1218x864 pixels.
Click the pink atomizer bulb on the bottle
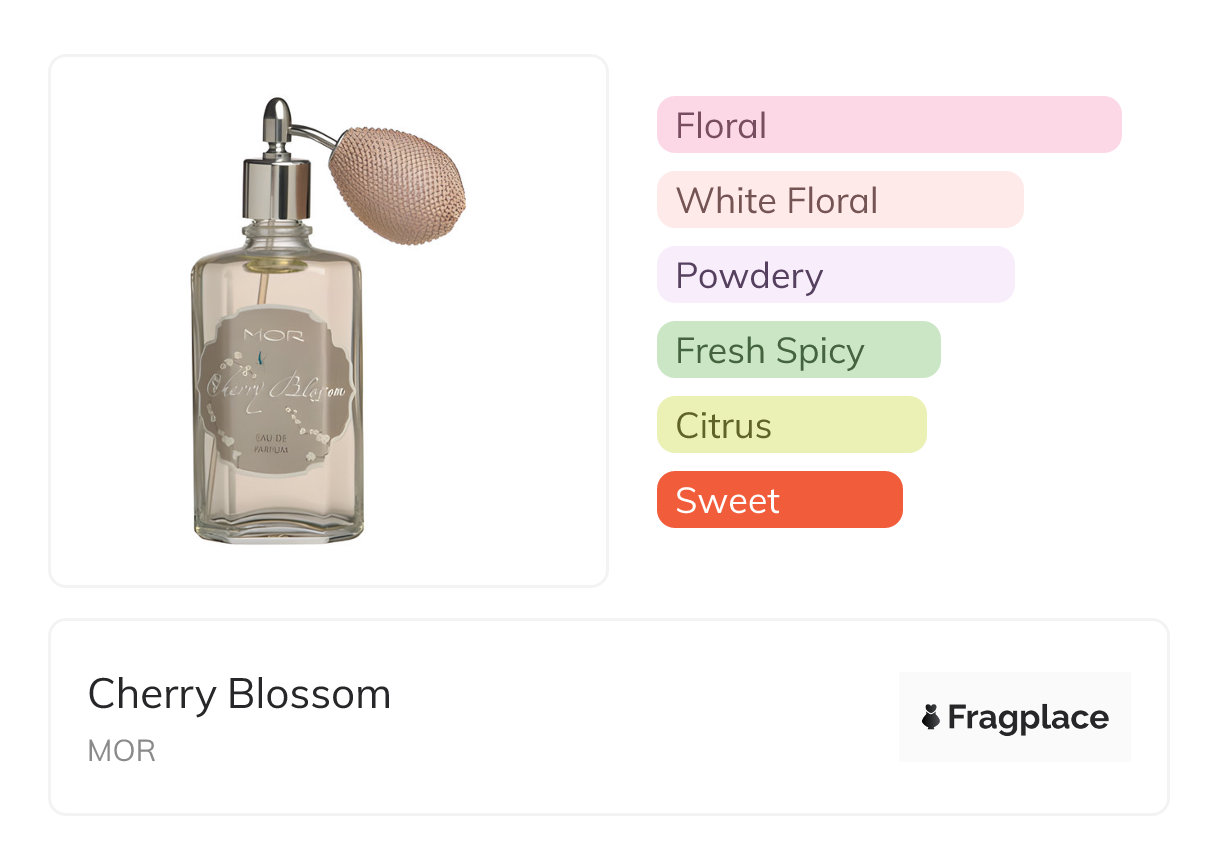[397, 184]
